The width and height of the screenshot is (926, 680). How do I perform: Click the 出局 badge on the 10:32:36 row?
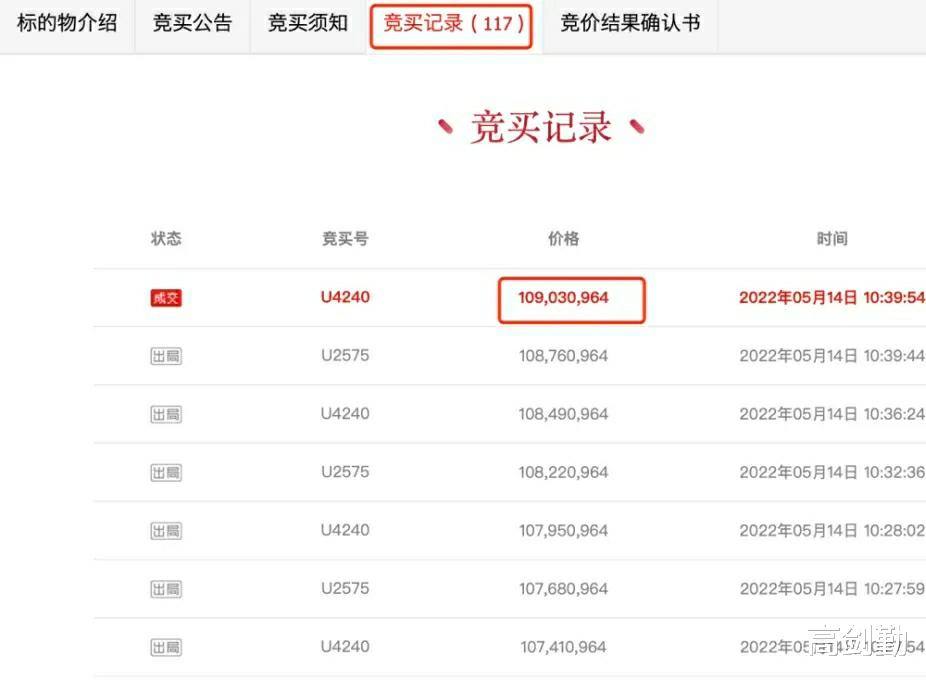click(165, 471)
